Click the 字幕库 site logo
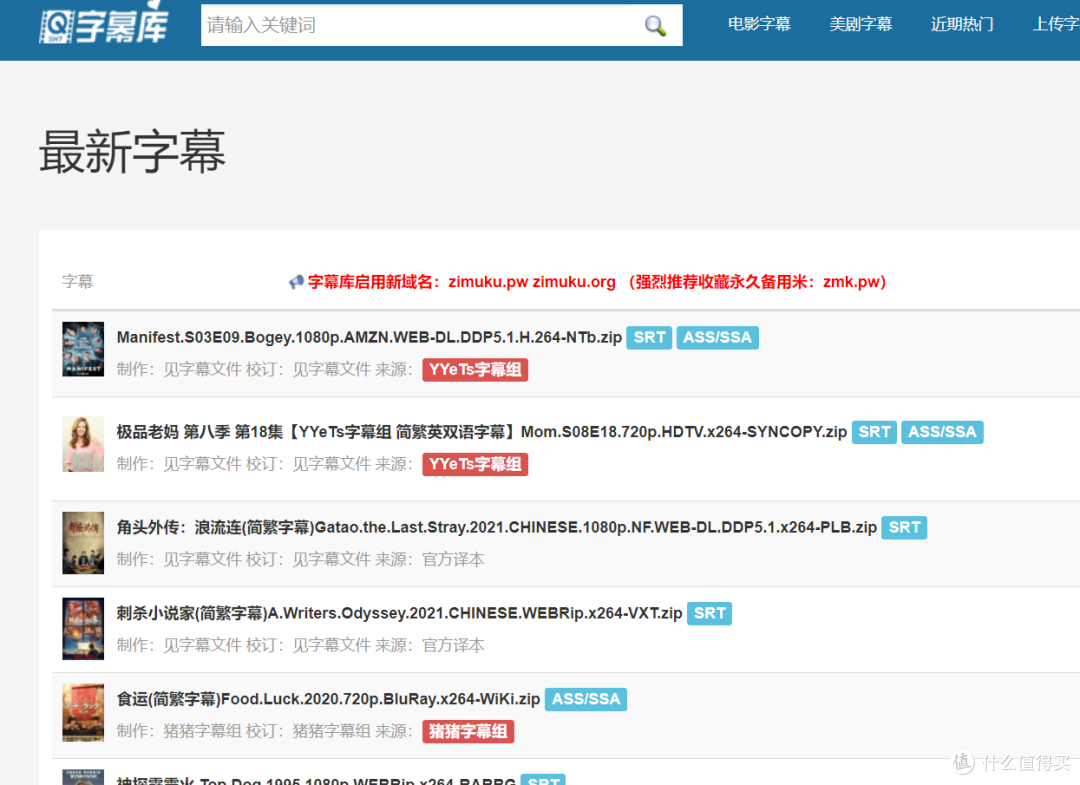 click(x=104, y=24)
